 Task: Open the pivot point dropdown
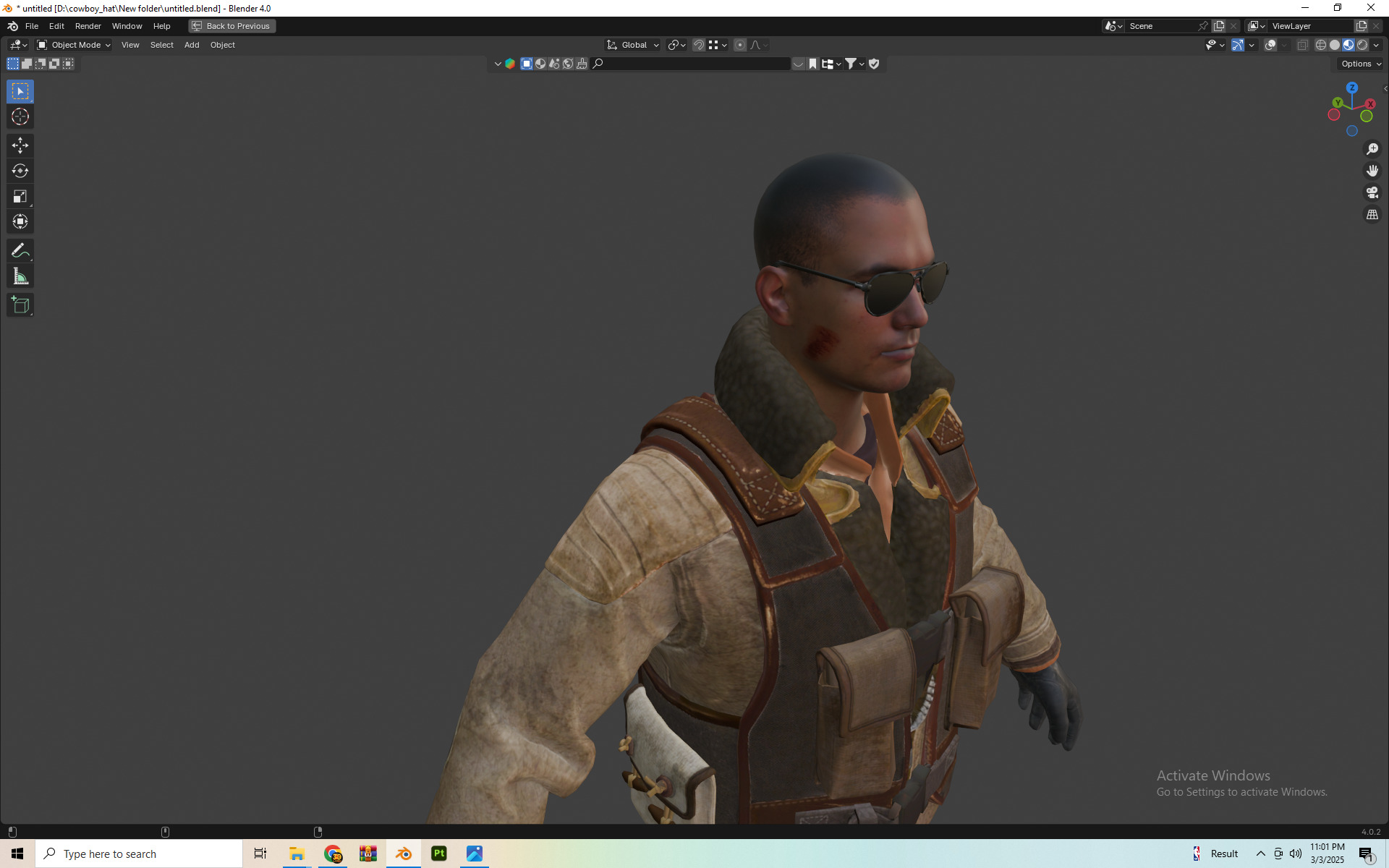676,45
